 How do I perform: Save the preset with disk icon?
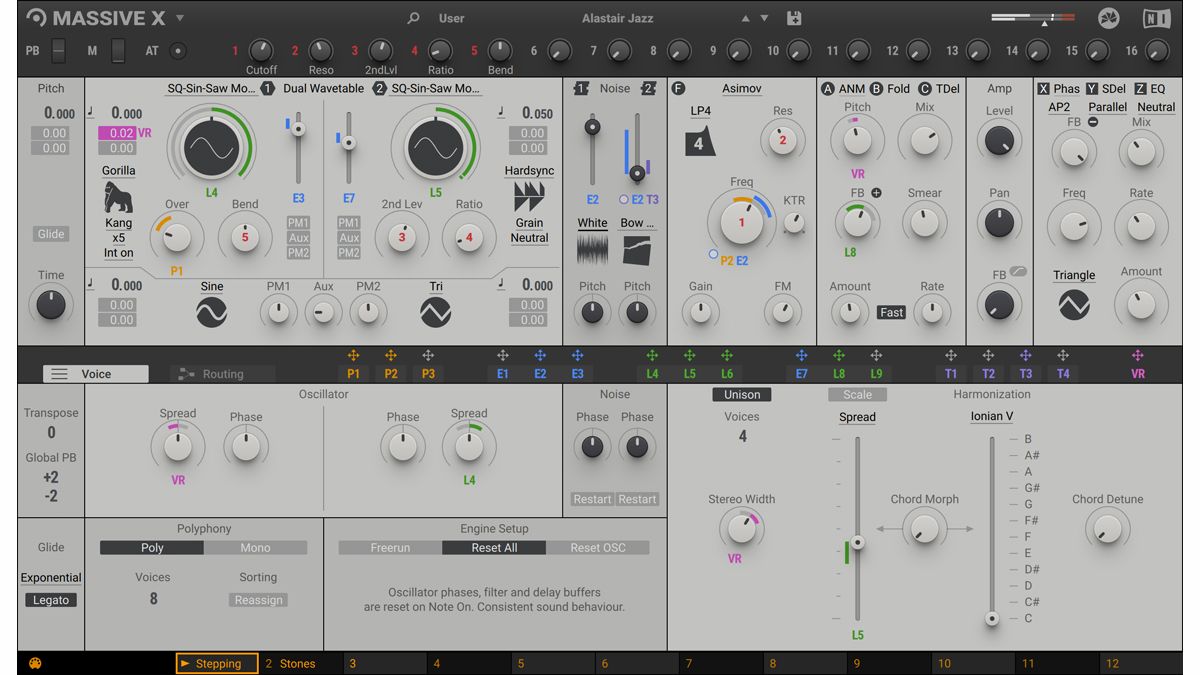click(x=794, y=18)
